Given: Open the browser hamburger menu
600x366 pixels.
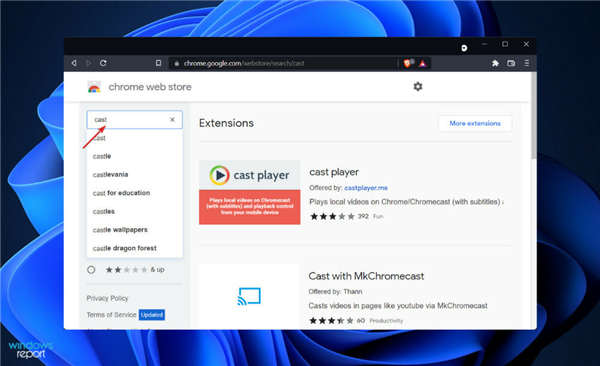Looking at the screenshot, I should [527, 63].
